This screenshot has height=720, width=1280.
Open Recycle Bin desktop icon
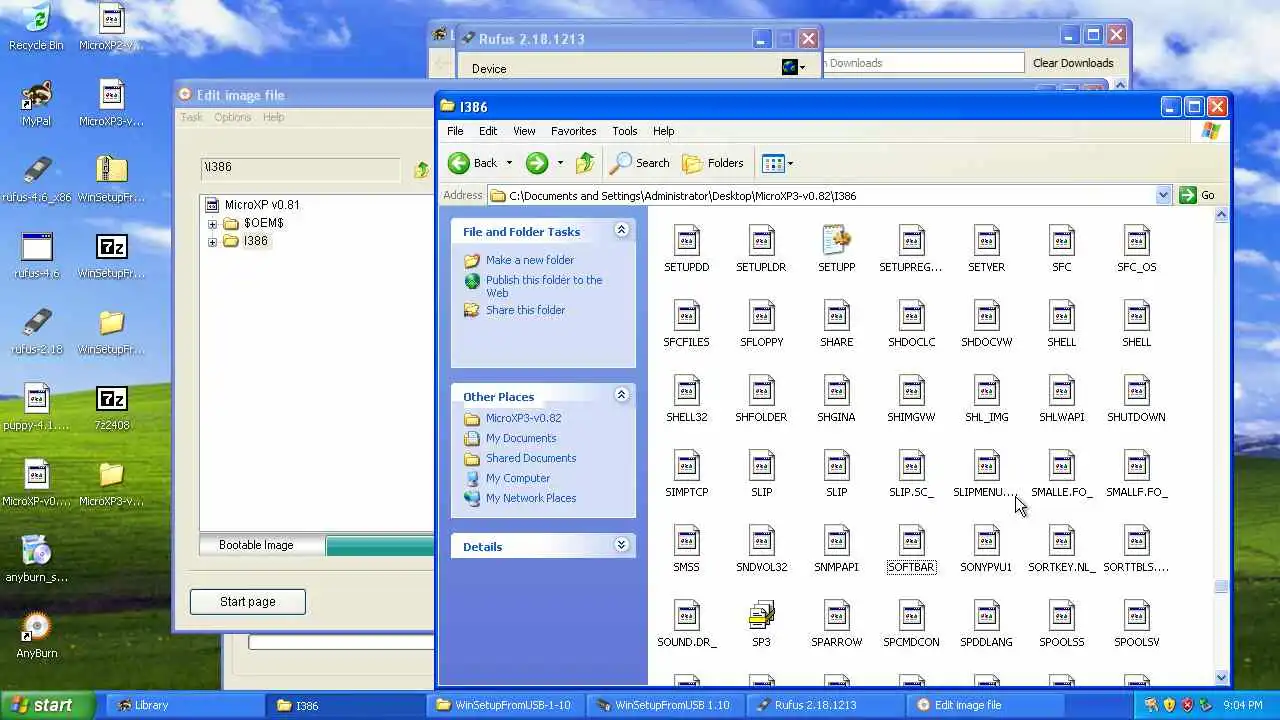(x=36, y=27)
